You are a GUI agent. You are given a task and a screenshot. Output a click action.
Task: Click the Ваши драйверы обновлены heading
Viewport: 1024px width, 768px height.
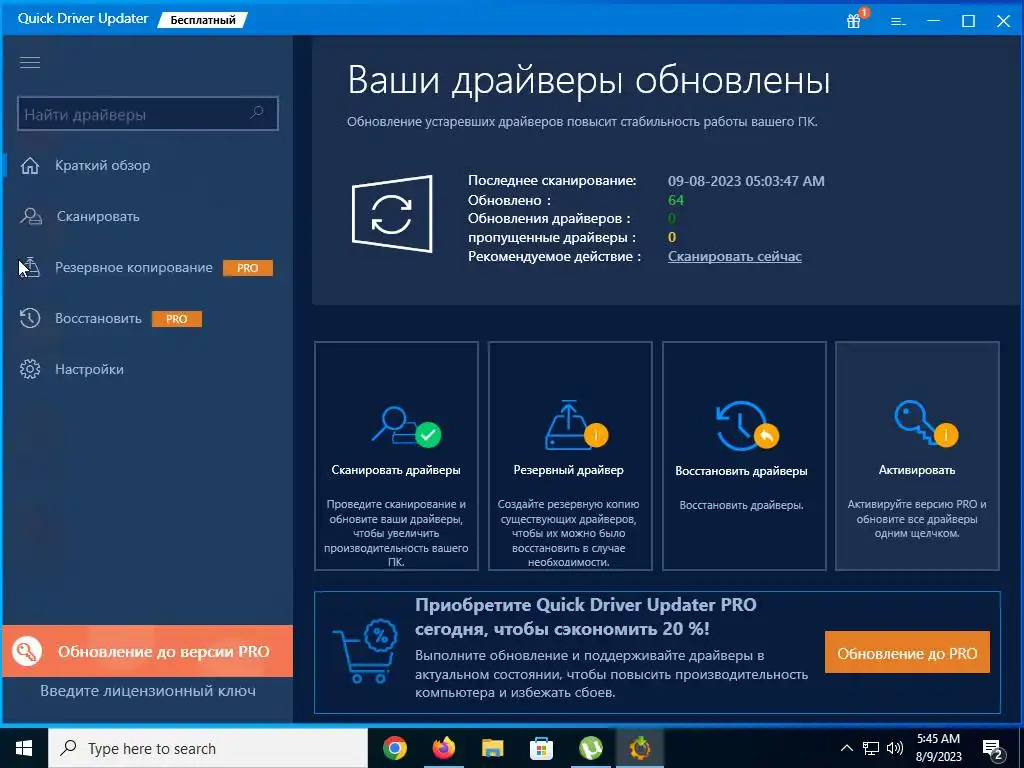588,81
